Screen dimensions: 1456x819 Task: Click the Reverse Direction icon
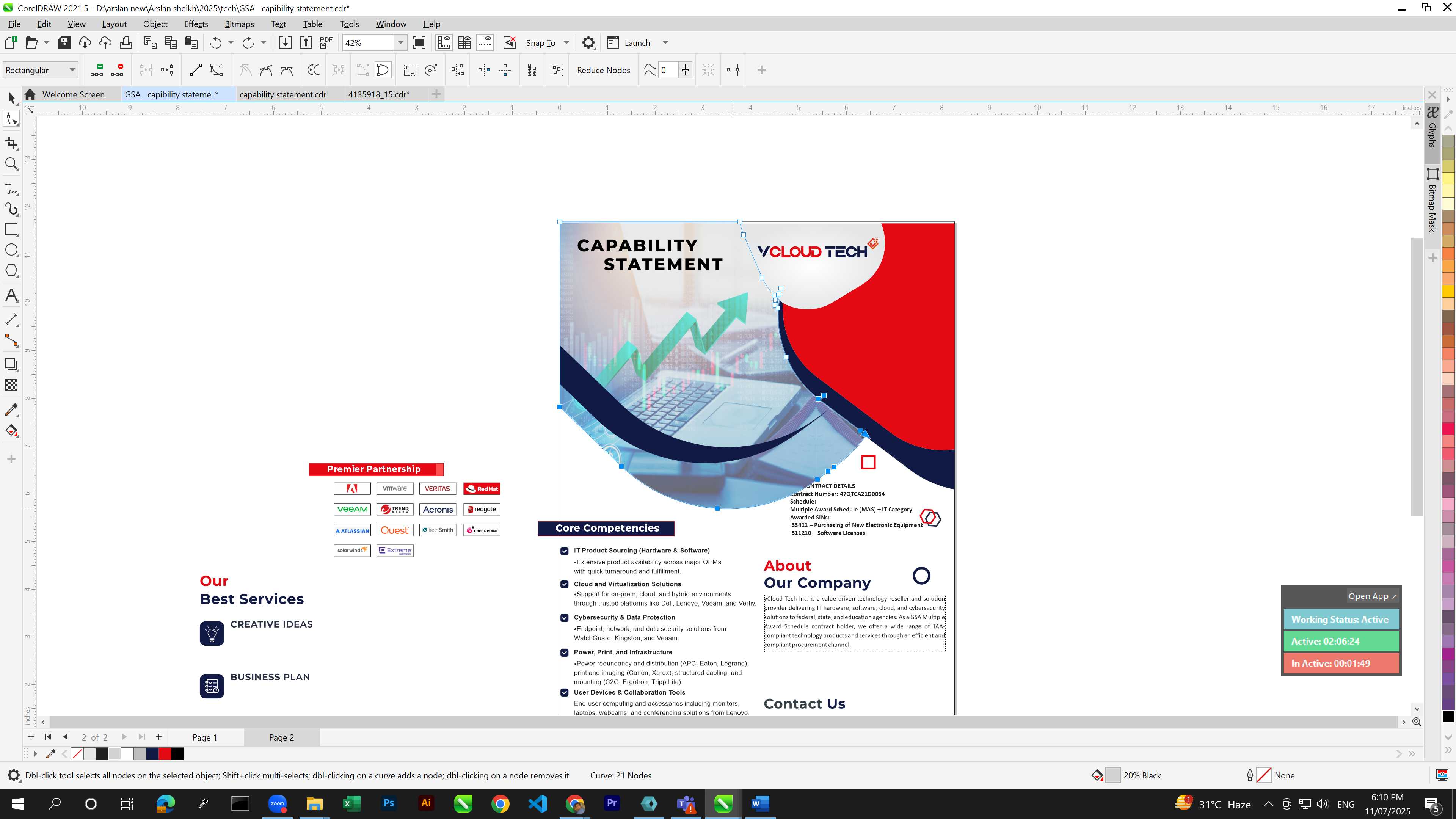point(313,70)
